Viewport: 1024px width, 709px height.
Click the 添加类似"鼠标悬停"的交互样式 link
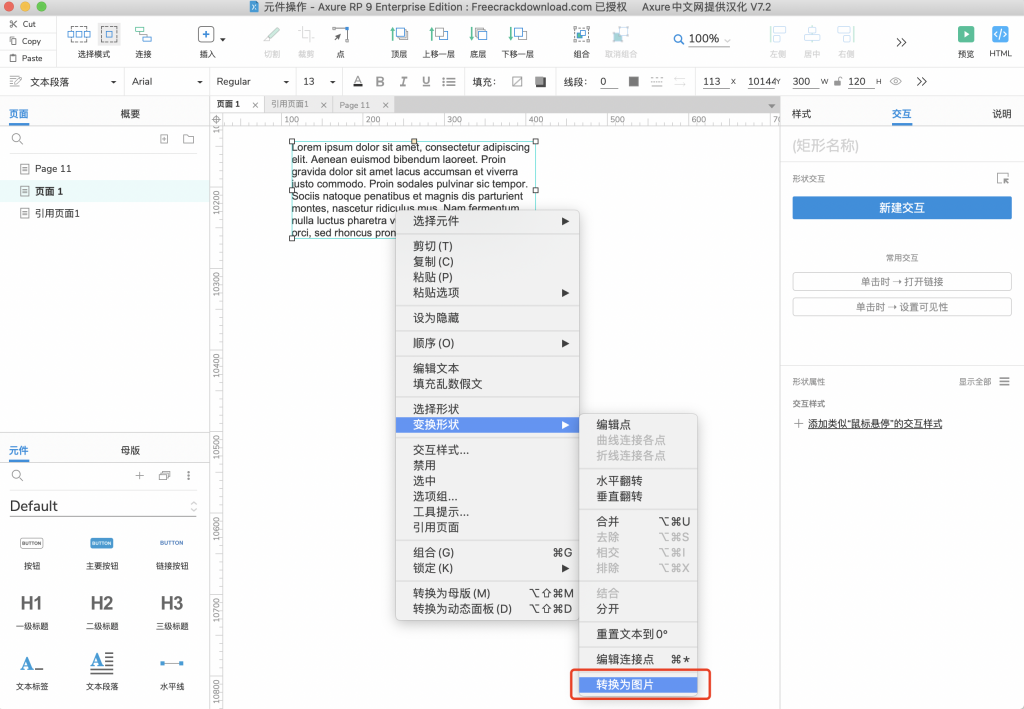tap(874, 424)
